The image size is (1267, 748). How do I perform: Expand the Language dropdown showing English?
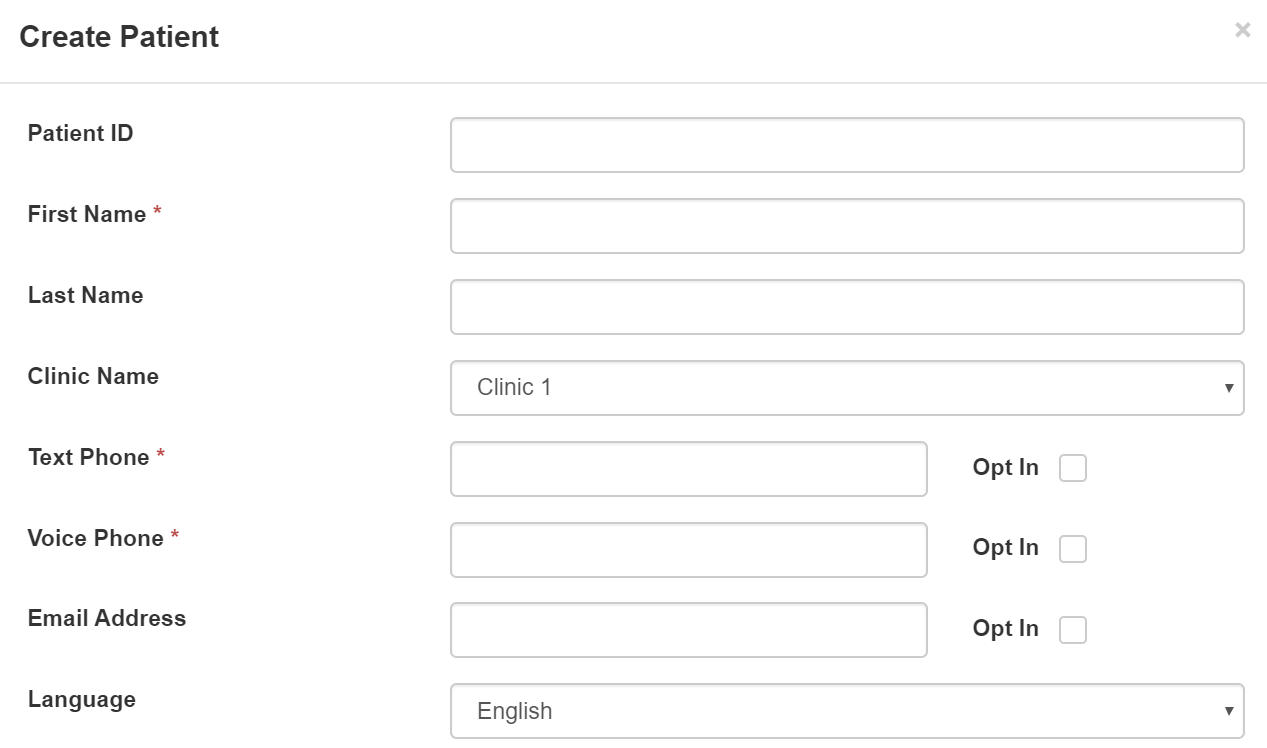tap(846, 711)
